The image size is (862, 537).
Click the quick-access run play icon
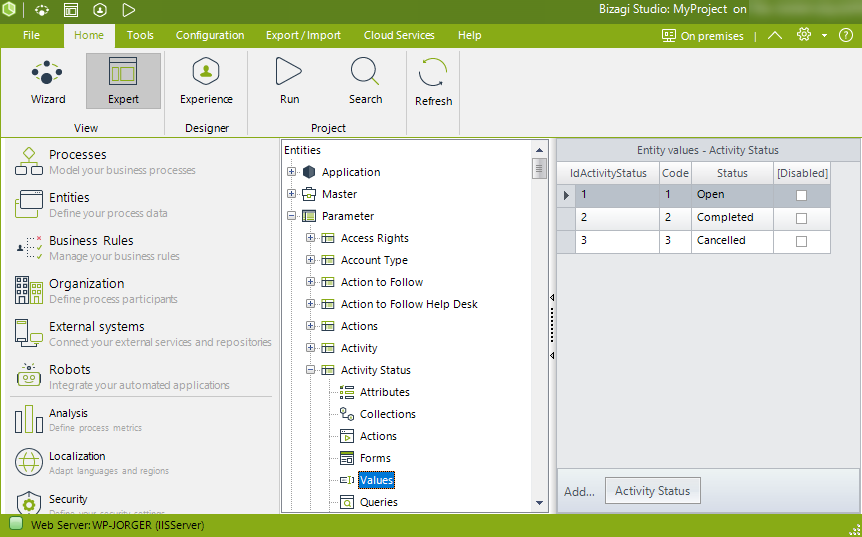(x=128, y=10)
